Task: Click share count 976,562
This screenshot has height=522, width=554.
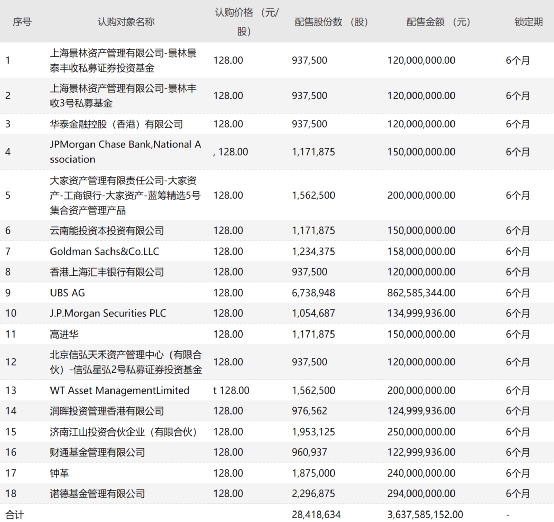Action: pos(310,411)
